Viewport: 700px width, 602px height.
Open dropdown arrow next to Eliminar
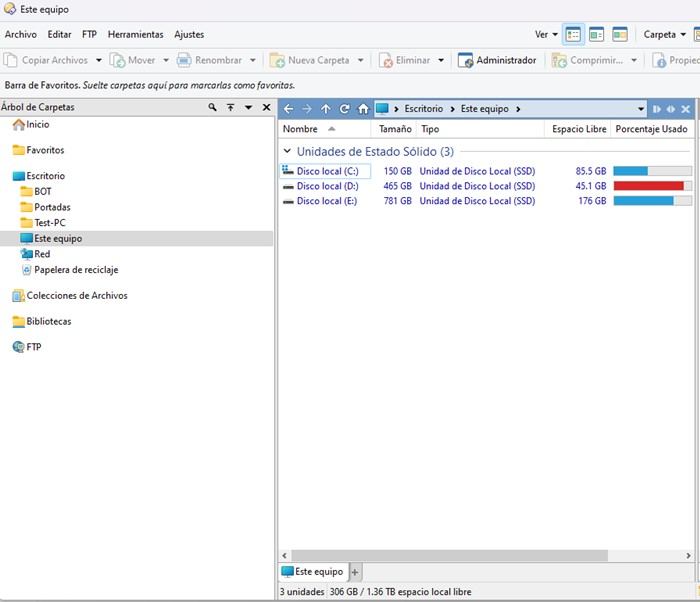(441, 60)
